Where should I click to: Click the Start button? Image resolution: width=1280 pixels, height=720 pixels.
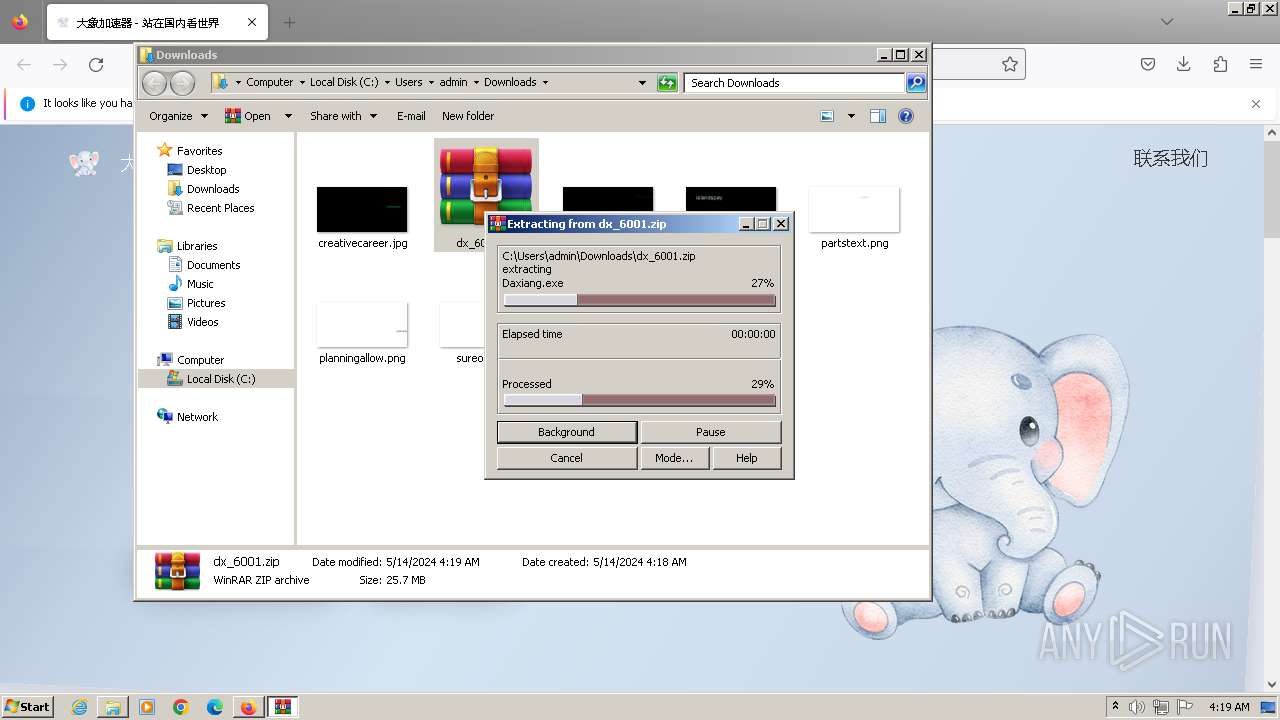tap(28, 706)
